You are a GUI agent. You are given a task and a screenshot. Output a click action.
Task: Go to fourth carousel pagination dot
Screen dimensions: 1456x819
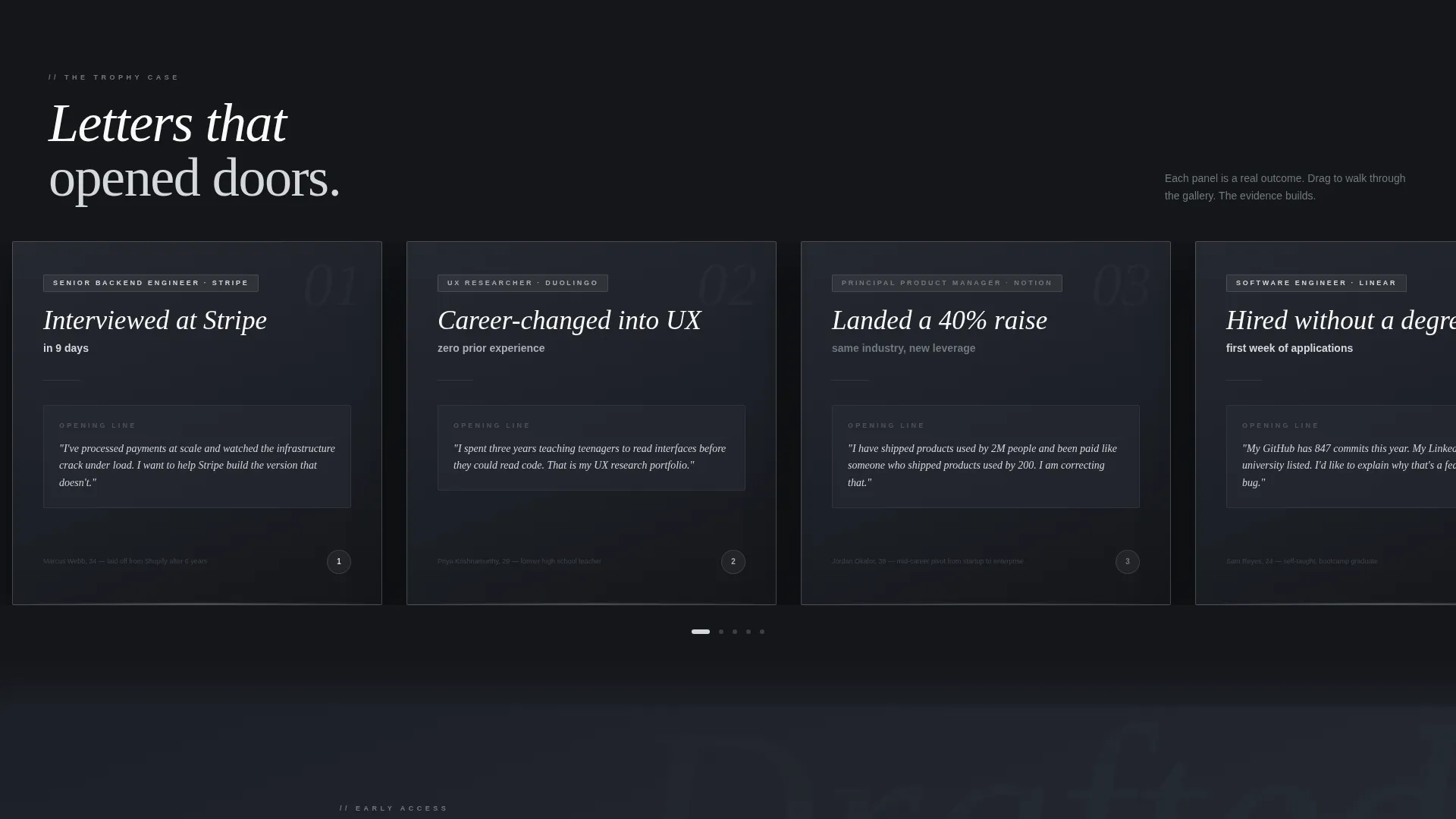coord(748,632)
